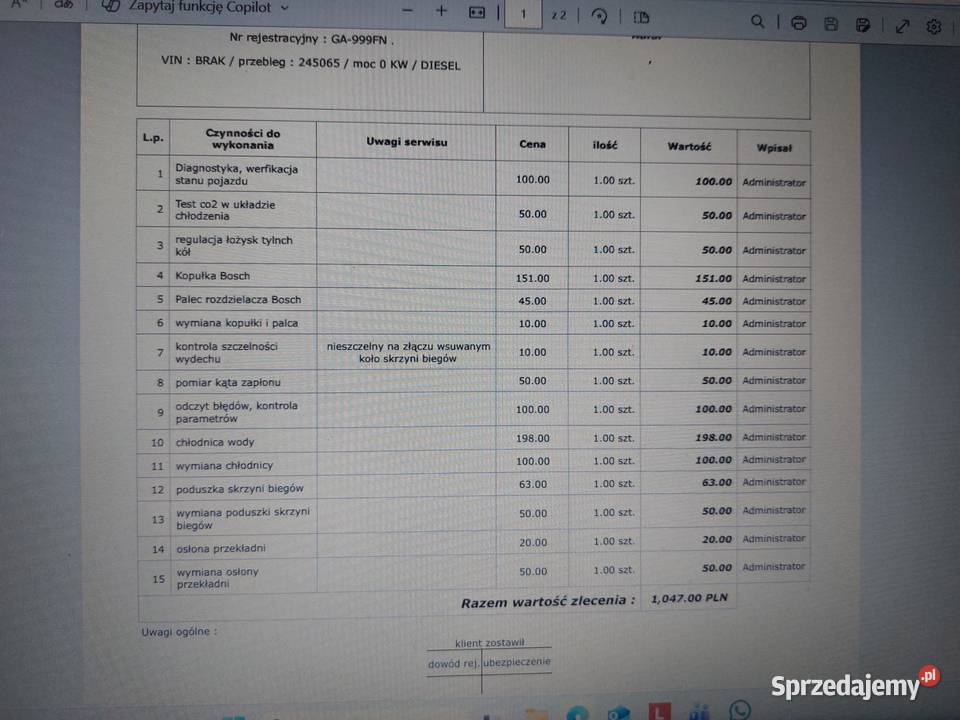Open Microsoft Edge from the taskbar
Viewport: 960px width, 720px height.
pos(577,714)
